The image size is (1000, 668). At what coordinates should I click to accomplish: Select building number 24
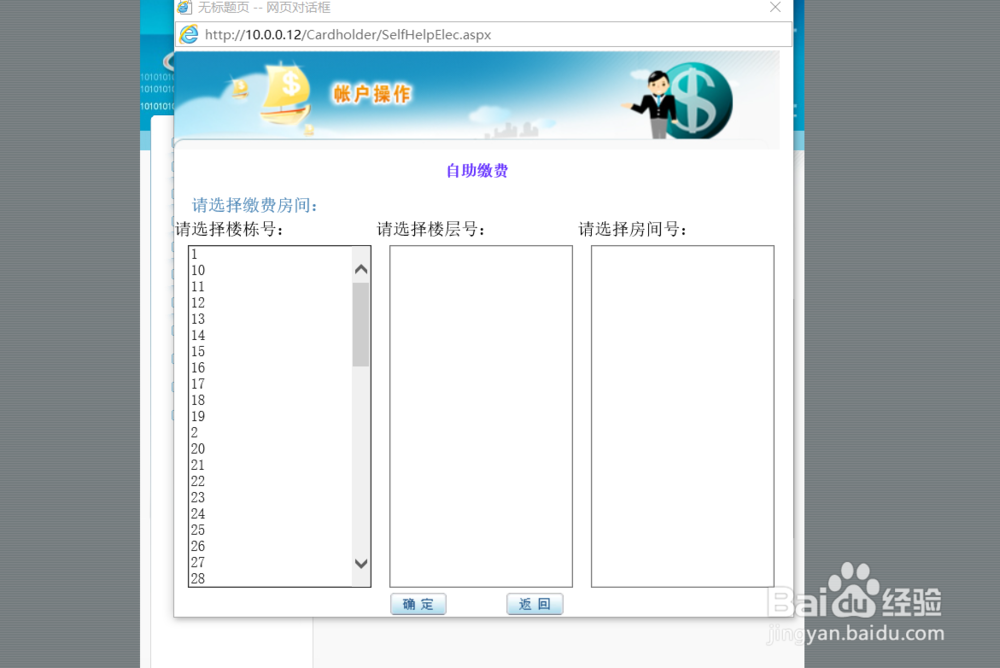click(x=270, y=514)
